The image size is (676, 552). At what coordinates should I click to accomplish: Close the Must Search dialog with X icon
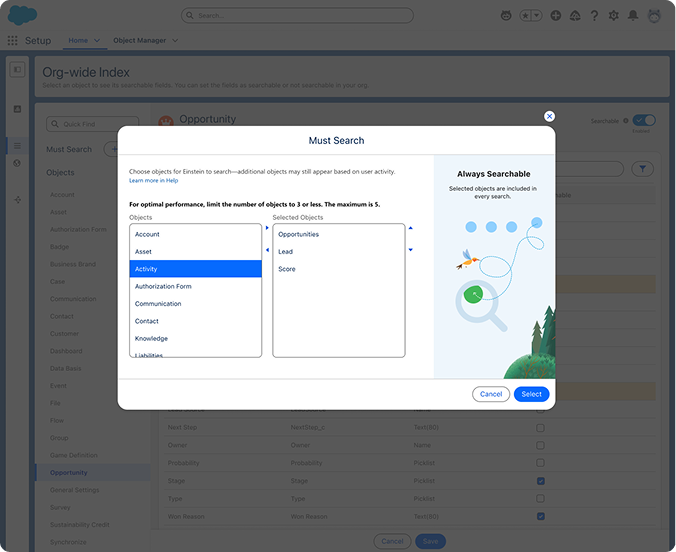(x=549, y=116)
